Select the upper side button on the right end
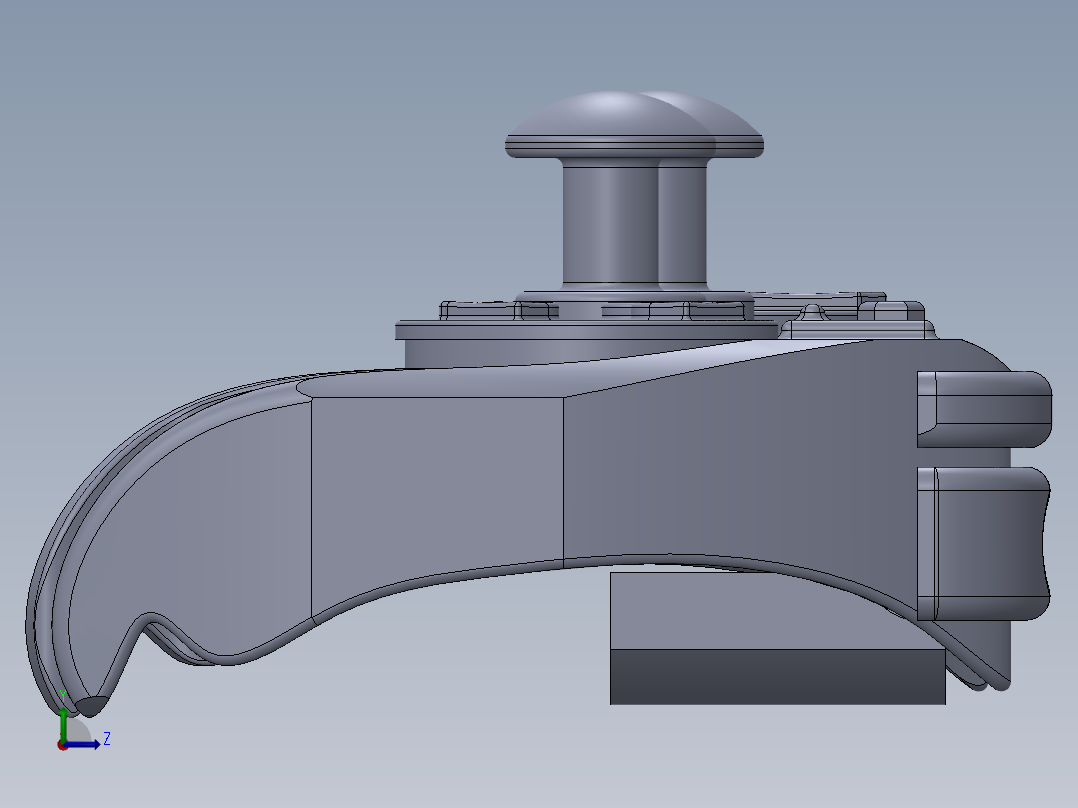The image size is (1078, 808). [x=984, y=409]
